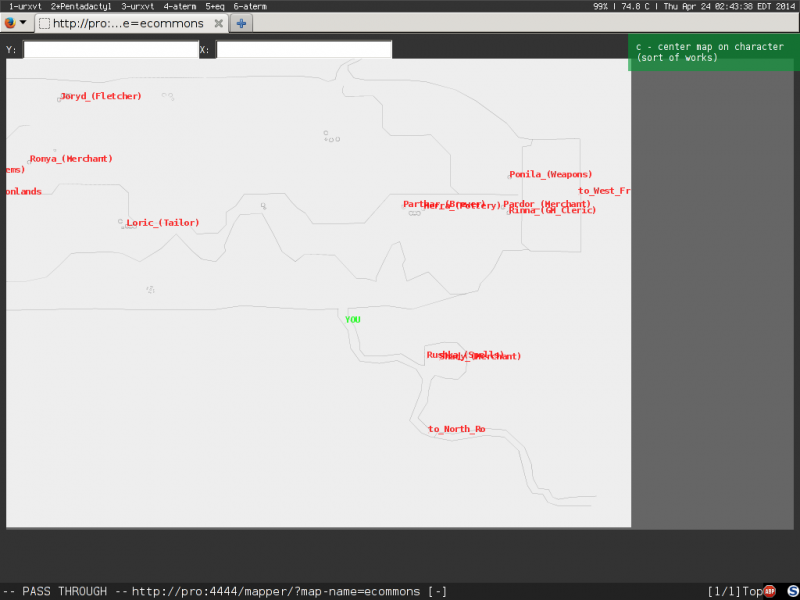Switch to workspace 4-aterm
Screen dimensions: 800x600
click(x=180, y=6)
